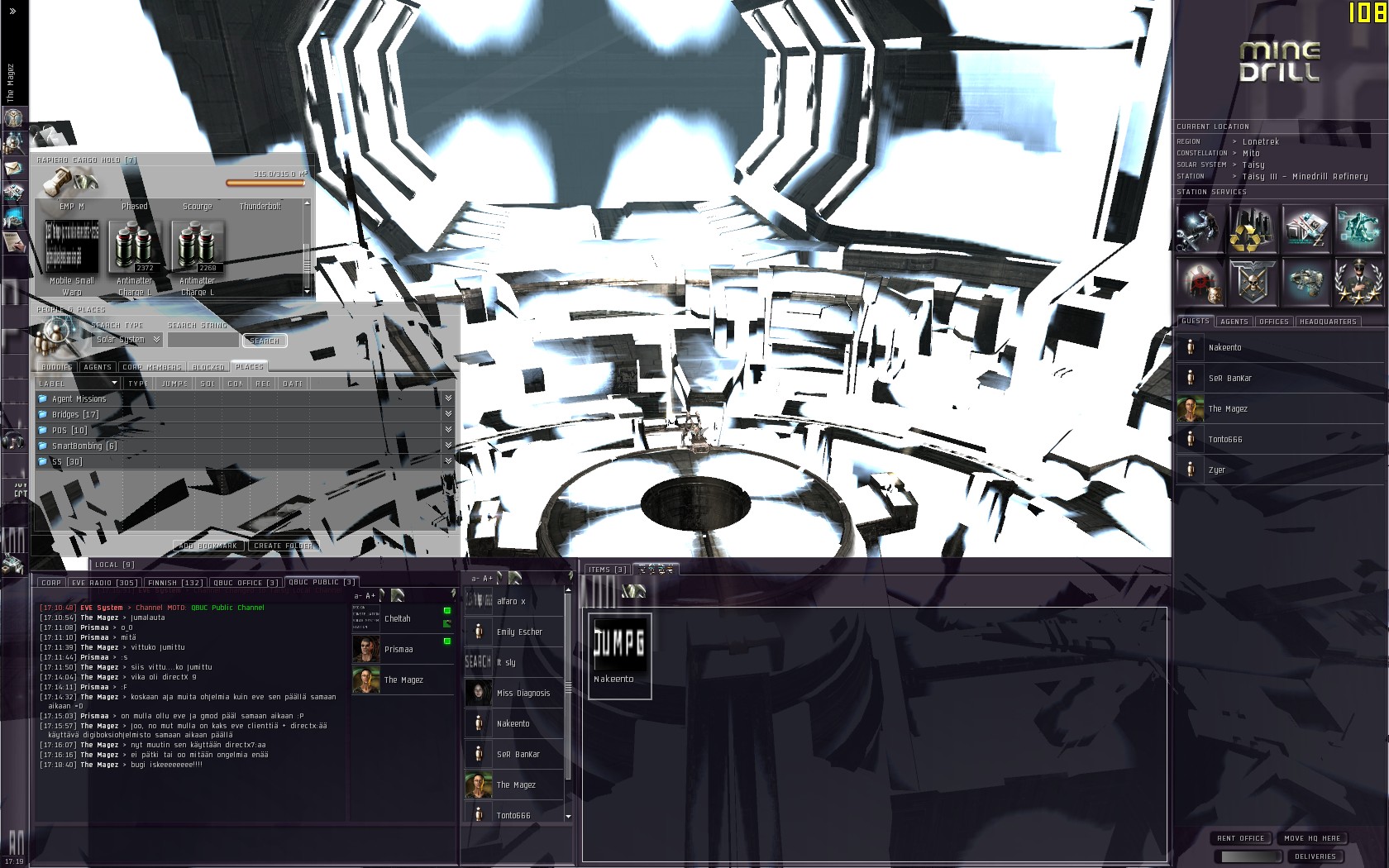Click Miss Diagnosis portrait in the Local member list
The image size is (1389, 868).
[479, 693]
